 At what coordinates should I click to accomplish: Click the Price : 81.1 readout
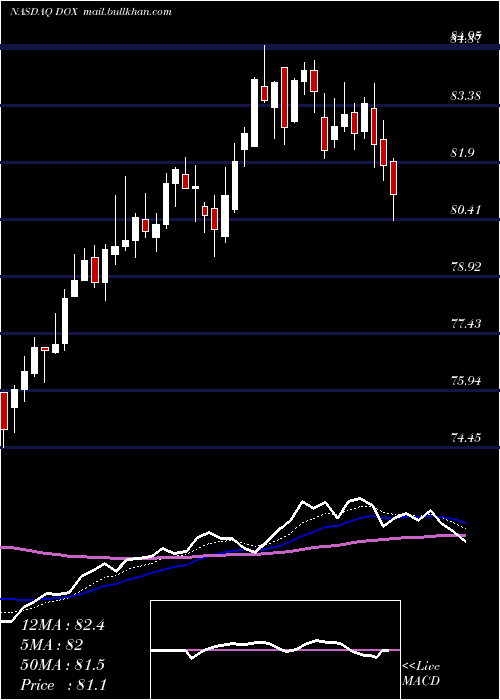(63, 684)
